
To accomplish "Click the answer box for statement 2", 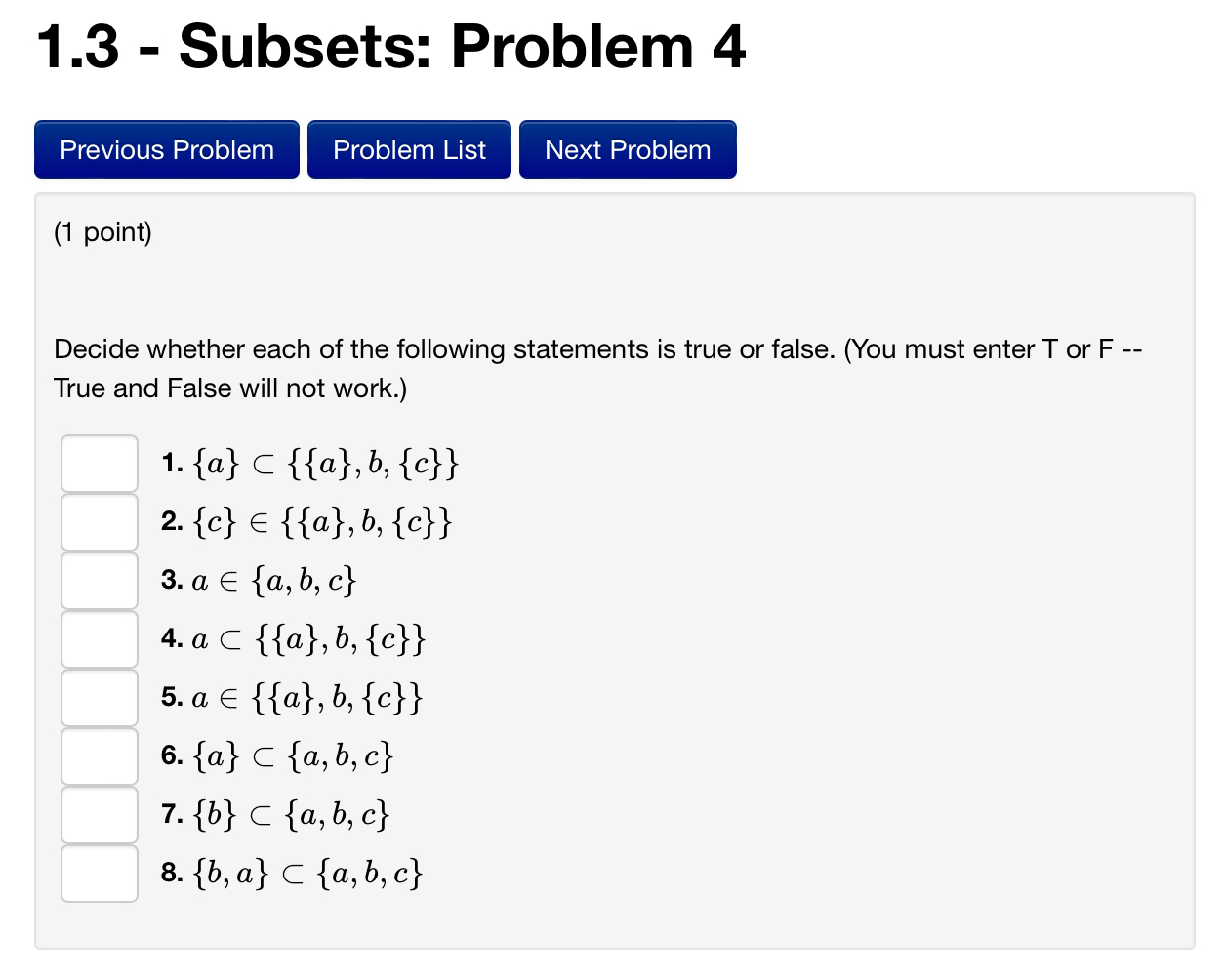I will click(99, 522).
